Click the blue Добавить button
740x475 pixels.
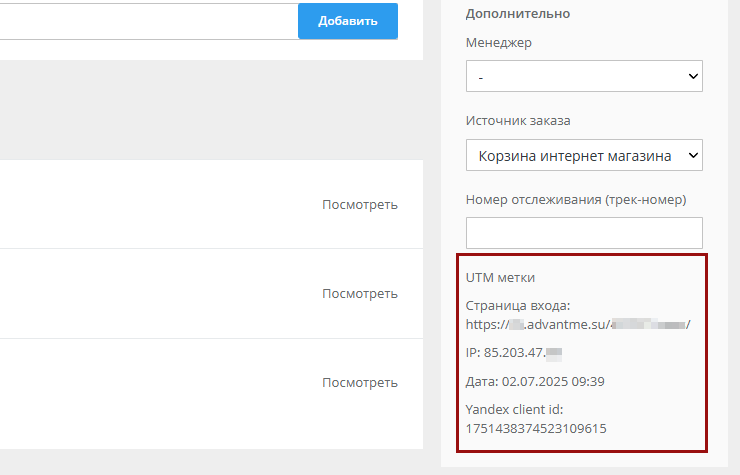(x=347, y=21)
